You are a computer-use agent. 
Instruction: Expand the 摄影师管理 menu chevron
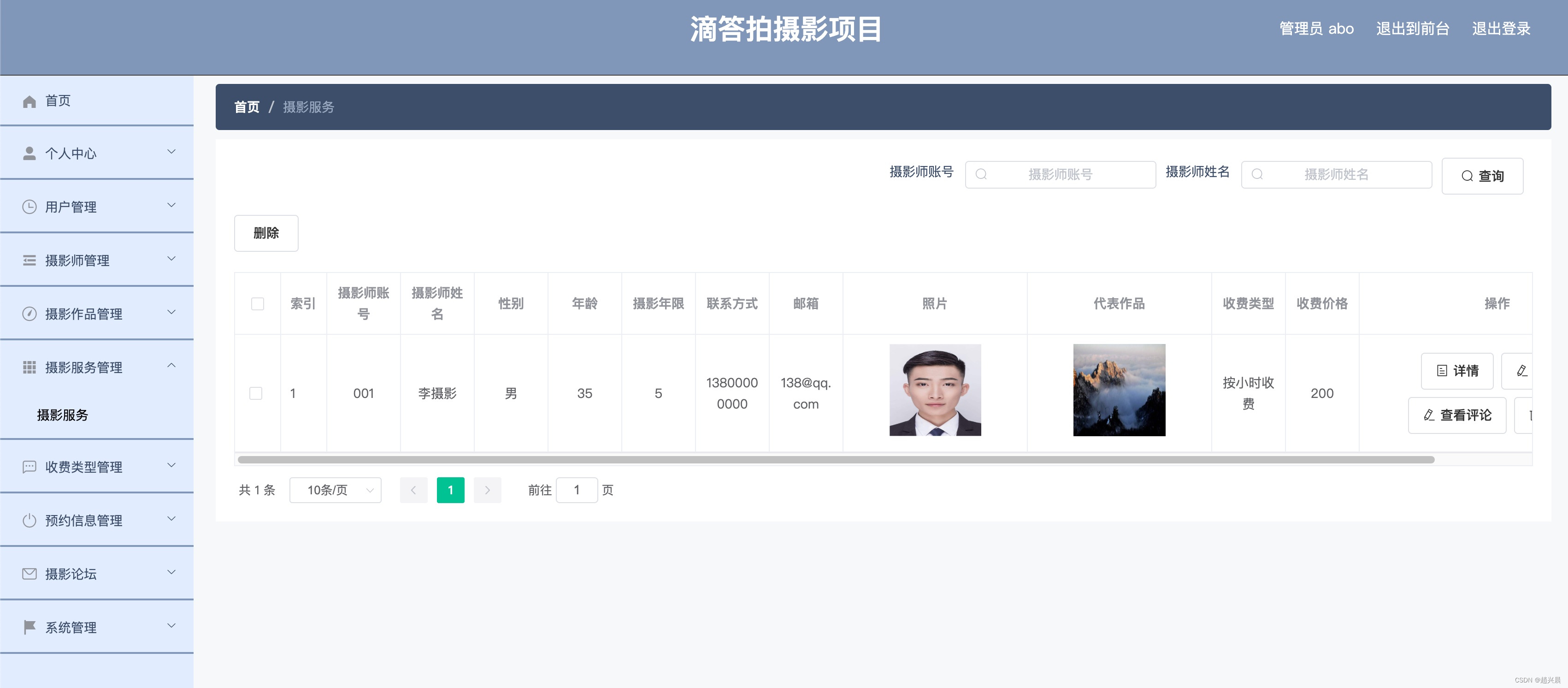[171, 259]
